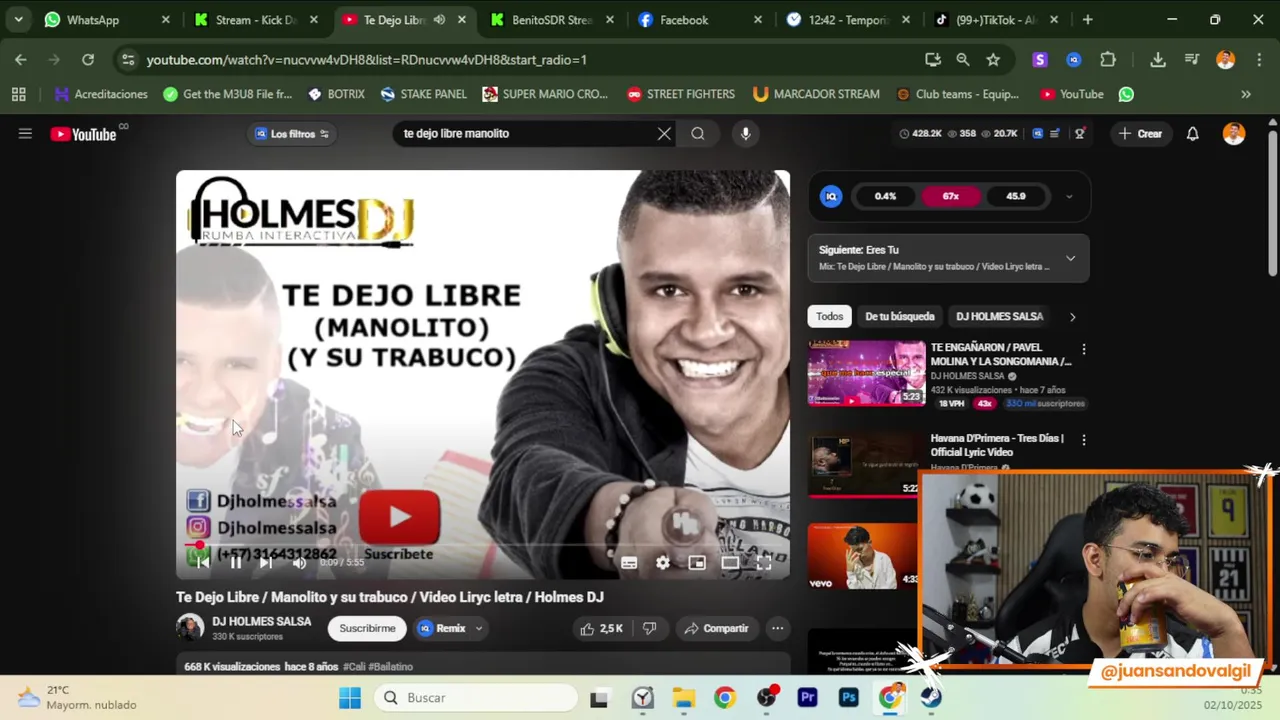Viewport: 1280px width, 720px height.
Task: Go to the previous video
Action: 203,563
